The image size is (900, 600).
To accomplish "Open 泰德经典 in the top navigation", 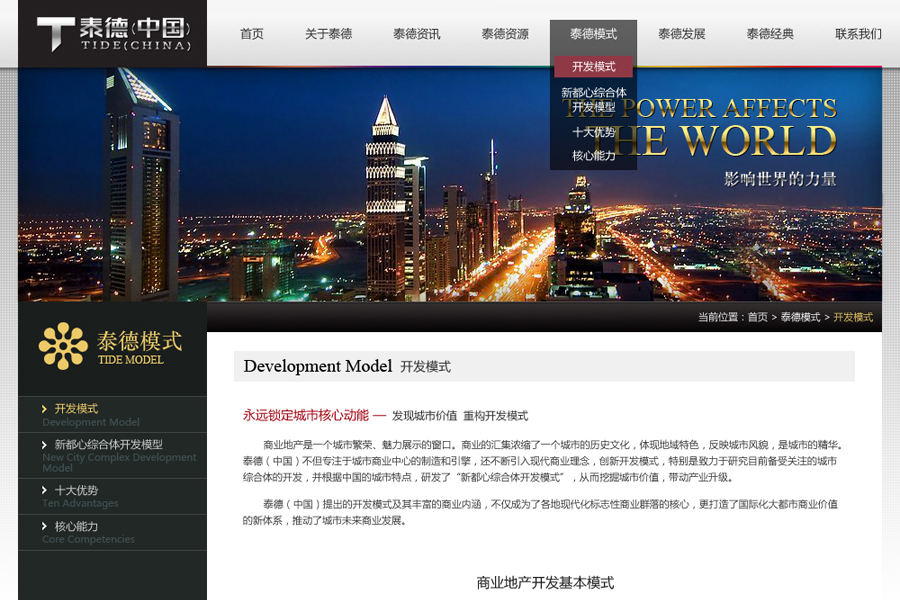I will pyautogui.click(x=770, y=34).
